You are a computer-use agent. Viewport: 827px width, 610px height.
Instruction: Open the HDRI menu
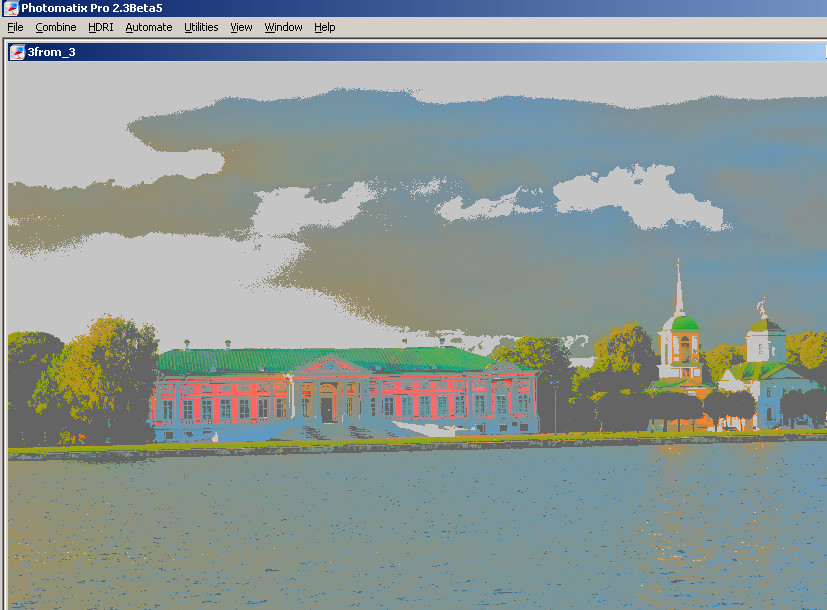click(101, 27)
